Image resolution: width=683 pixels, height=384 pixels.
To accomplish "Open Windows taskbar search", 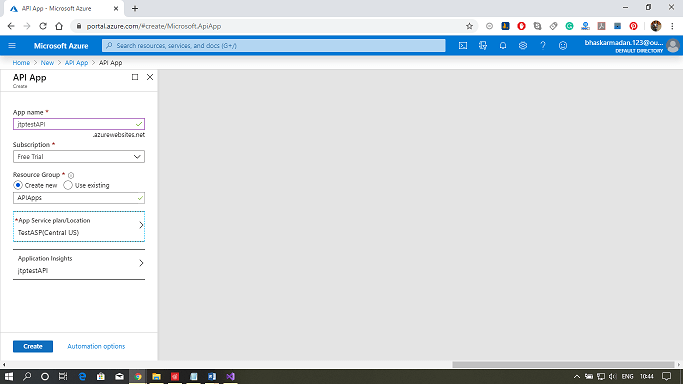I will click(x=27, y=377).
